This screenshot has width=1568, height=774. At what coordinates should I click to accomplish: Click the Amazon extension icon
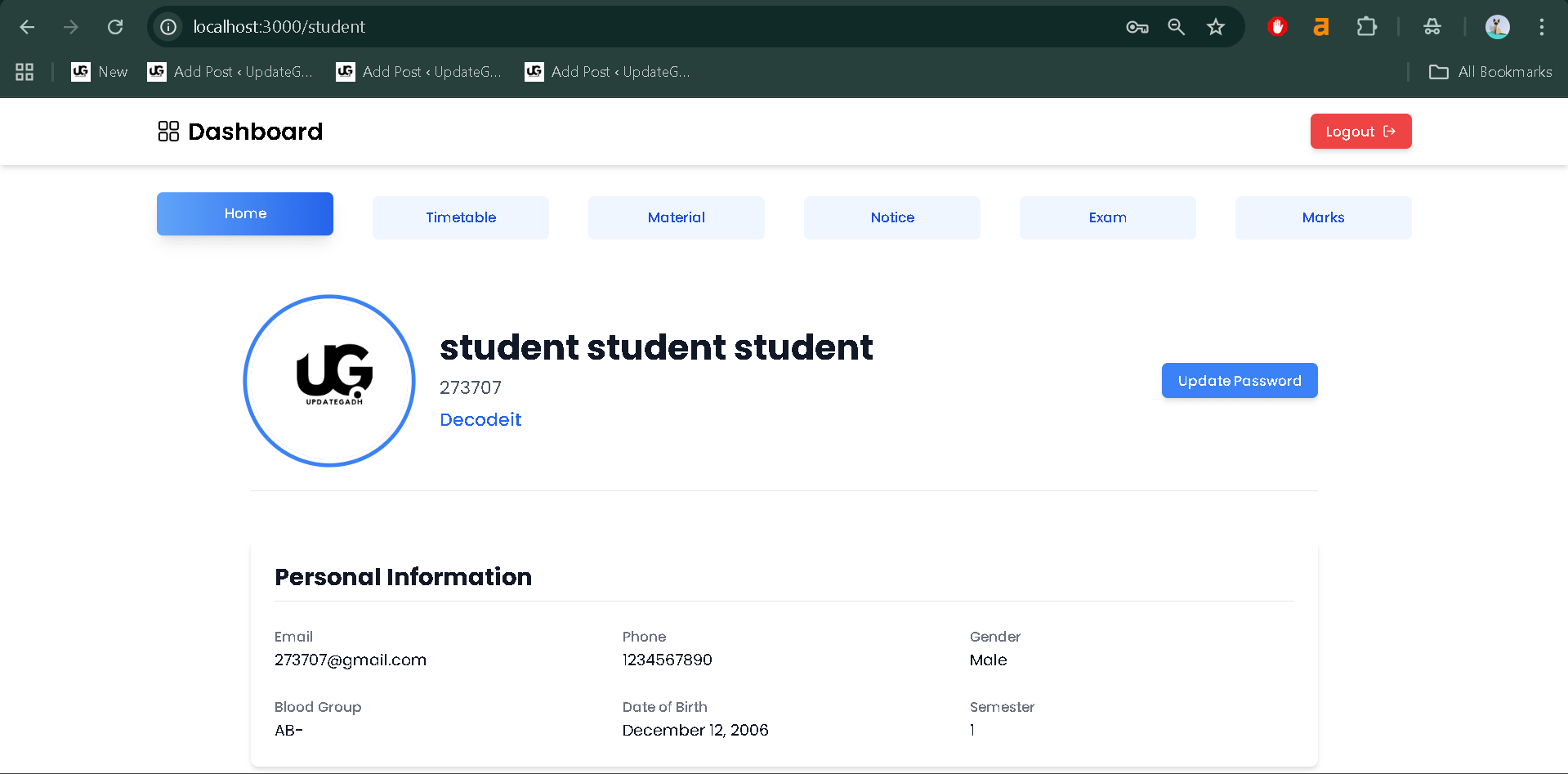pos(1321,26)
